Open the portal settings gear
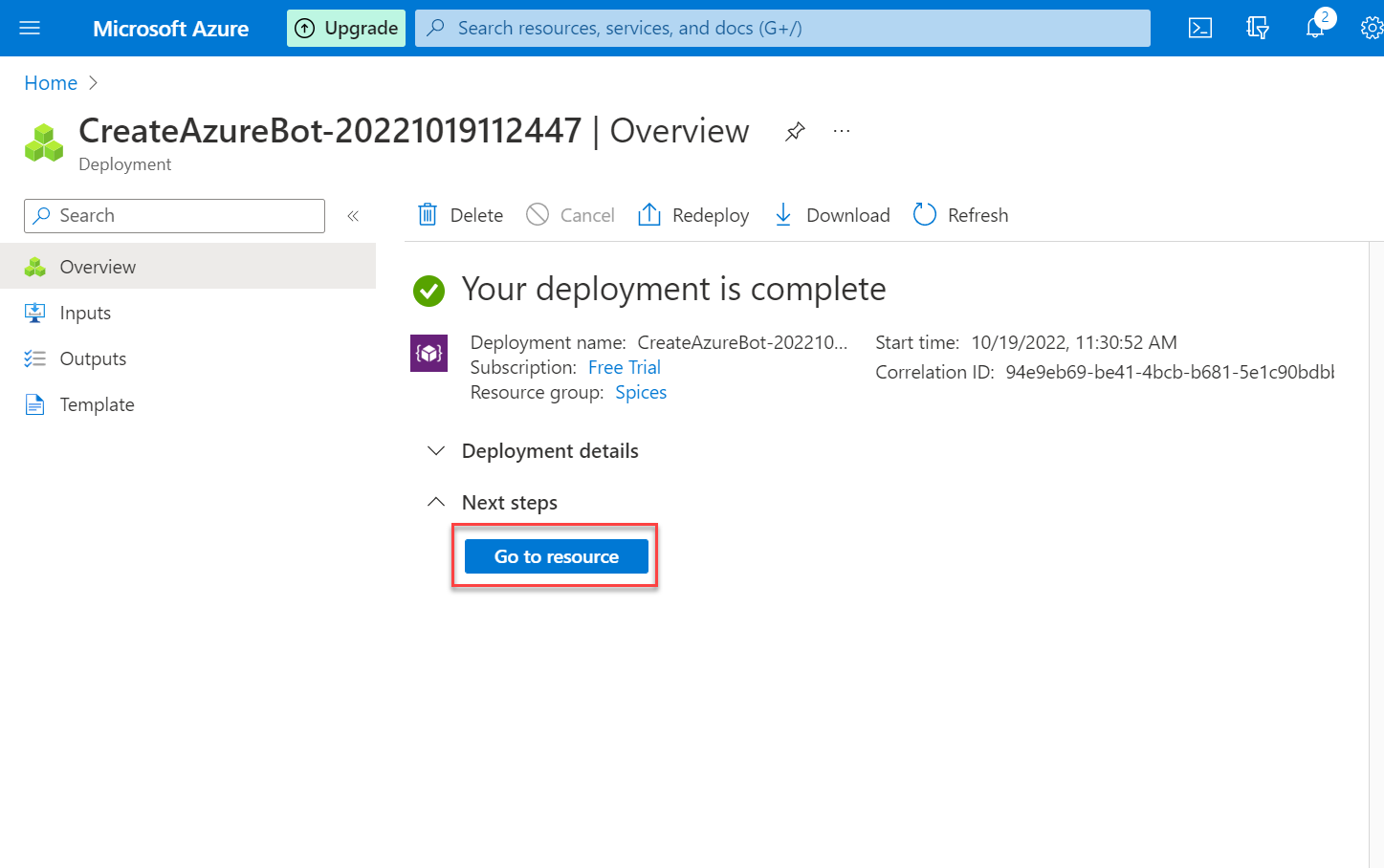The image size is (1384, 868). 1372,28
